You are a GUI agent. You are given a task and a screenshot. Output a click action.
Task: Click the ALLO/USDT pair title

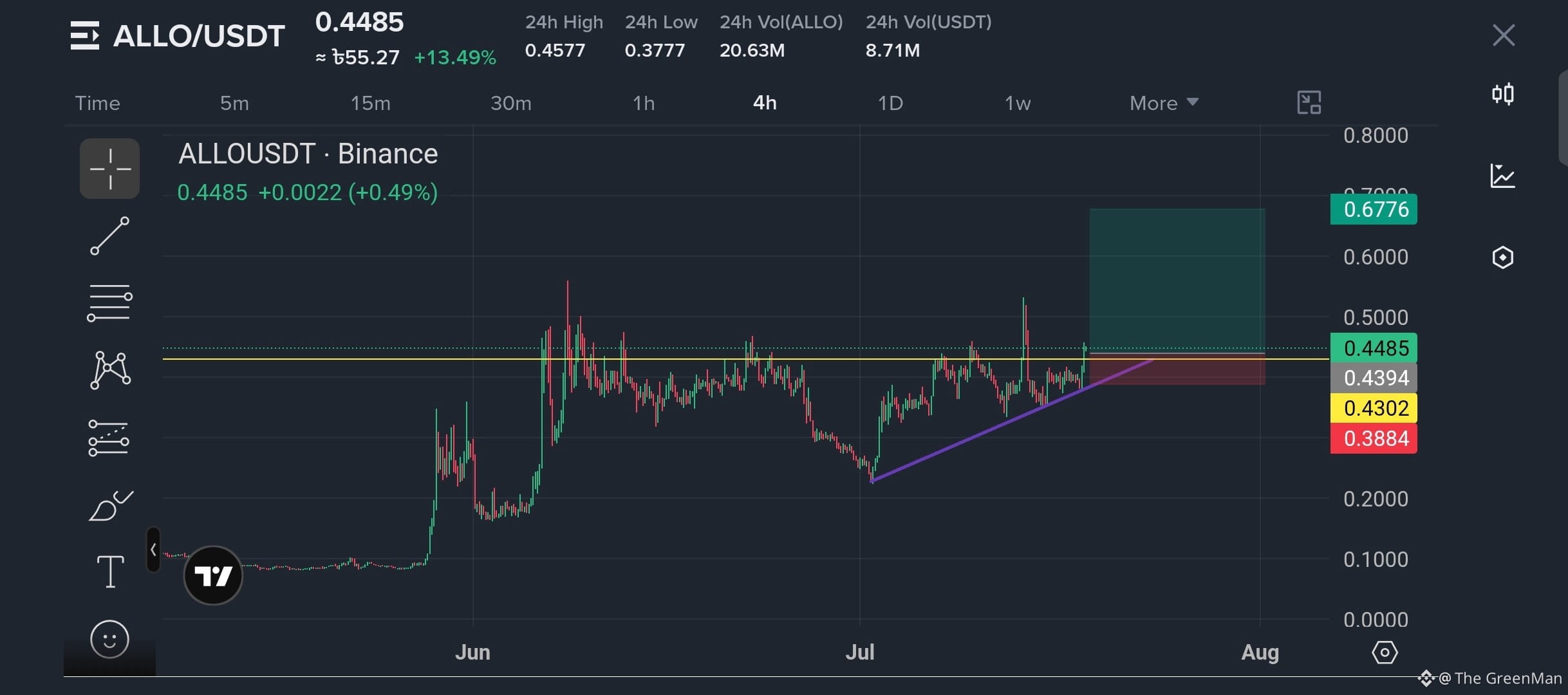199,36
